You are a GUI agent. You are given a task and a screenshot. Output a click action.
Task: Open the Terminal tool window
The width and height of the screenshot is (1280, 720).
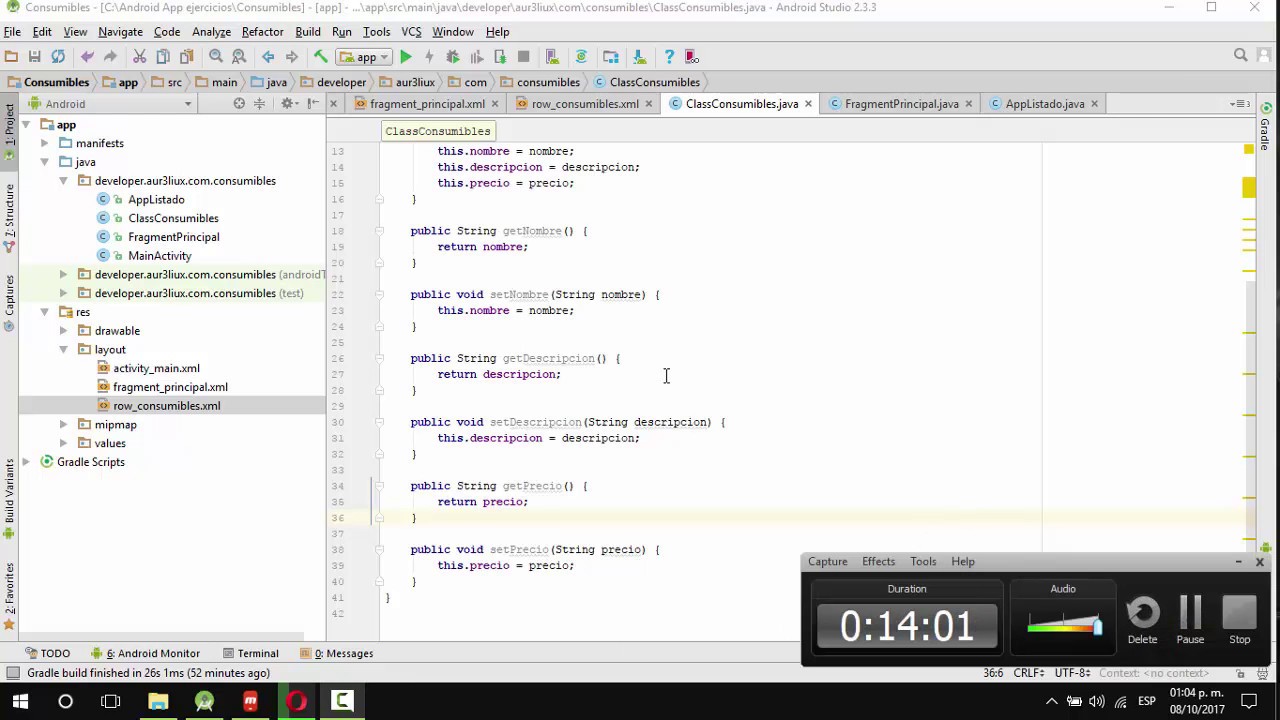(x=250, y=654)
